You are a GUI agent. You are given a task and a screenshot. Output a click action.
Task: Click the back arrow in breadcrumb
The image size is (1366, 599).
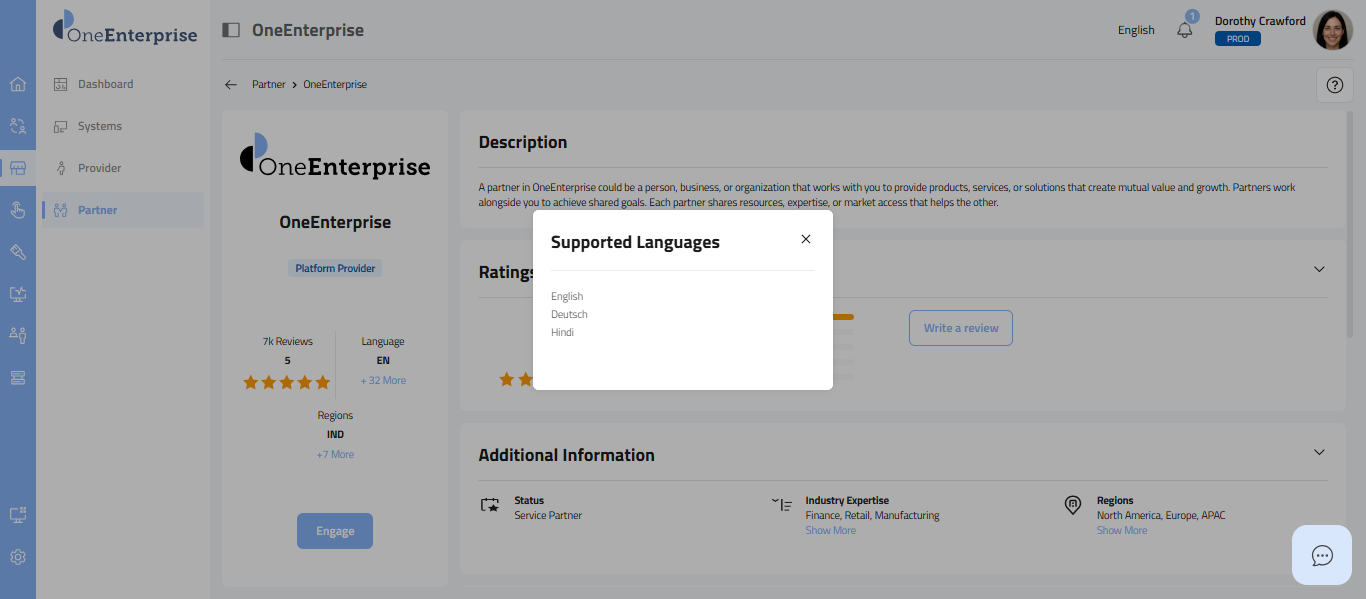point(231,85)
